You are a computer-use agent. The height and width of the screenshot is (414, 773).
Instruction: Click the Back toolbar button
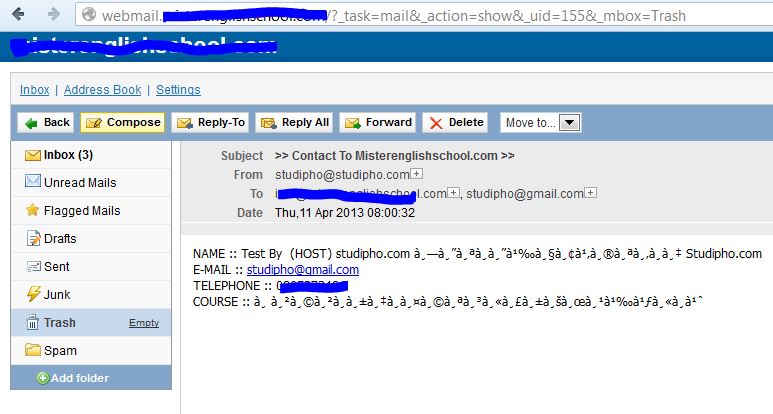[x=46, y=123]
